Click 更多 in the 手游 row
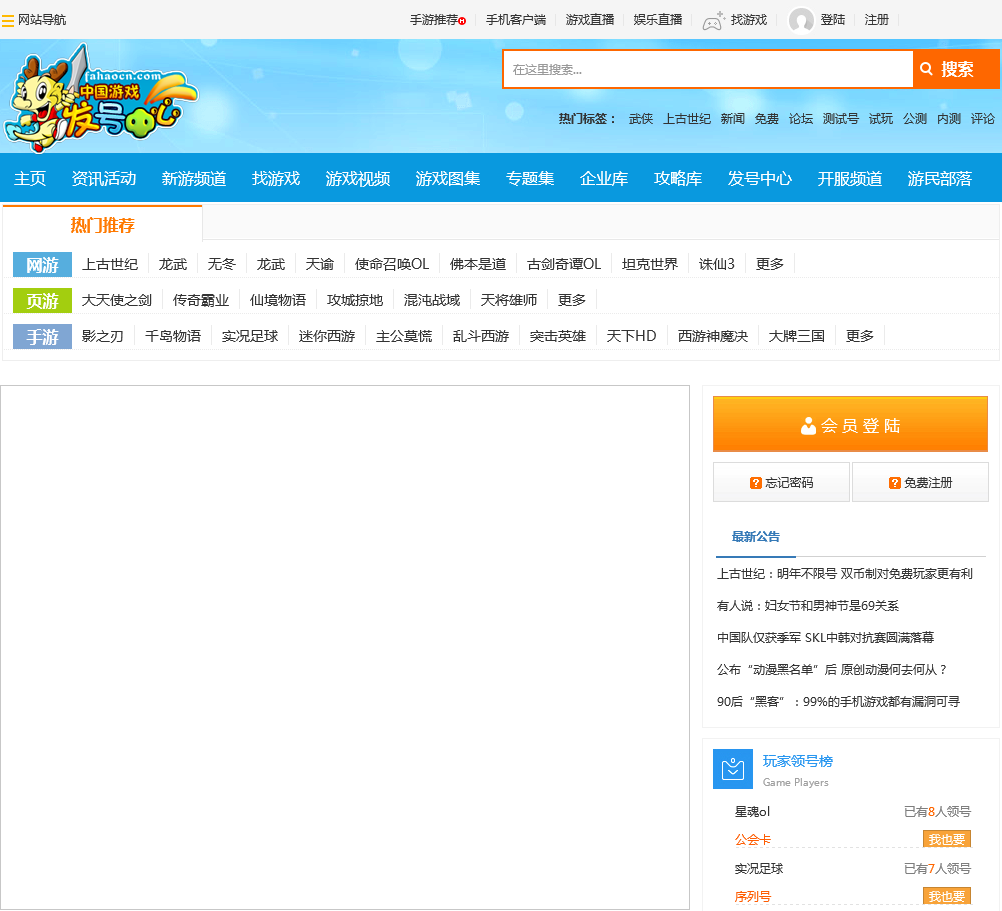The width and height of the screenshot is (1002, 911). 859,336
